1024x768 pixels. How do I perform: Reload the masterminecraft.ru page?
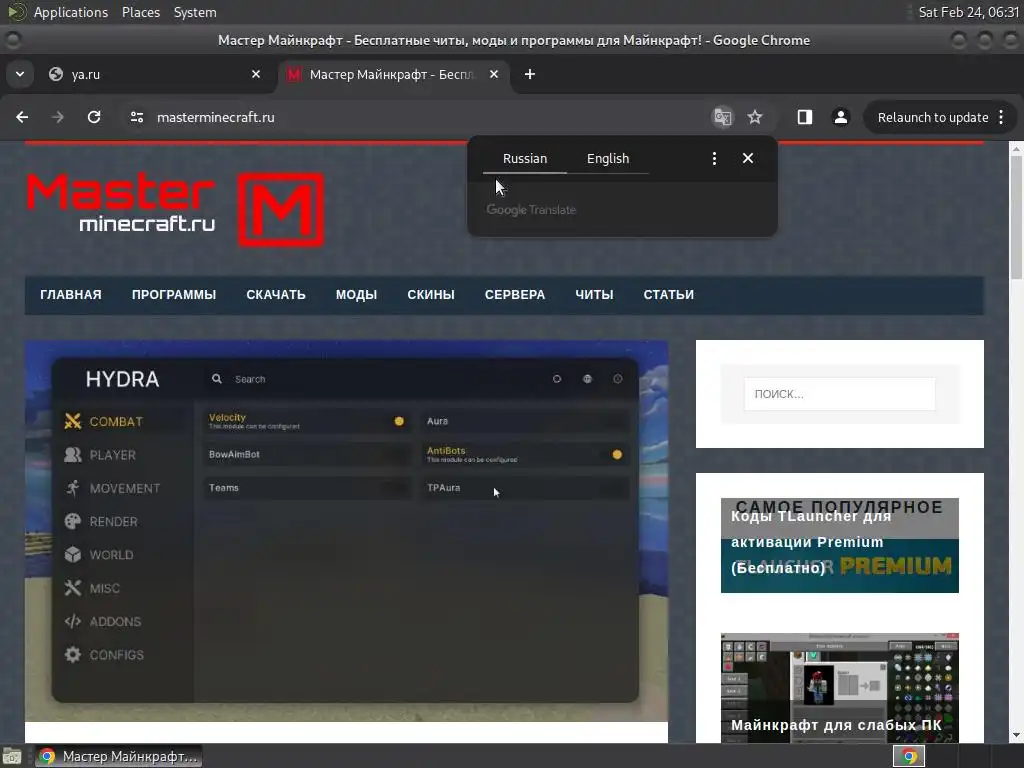pos(94,117)
